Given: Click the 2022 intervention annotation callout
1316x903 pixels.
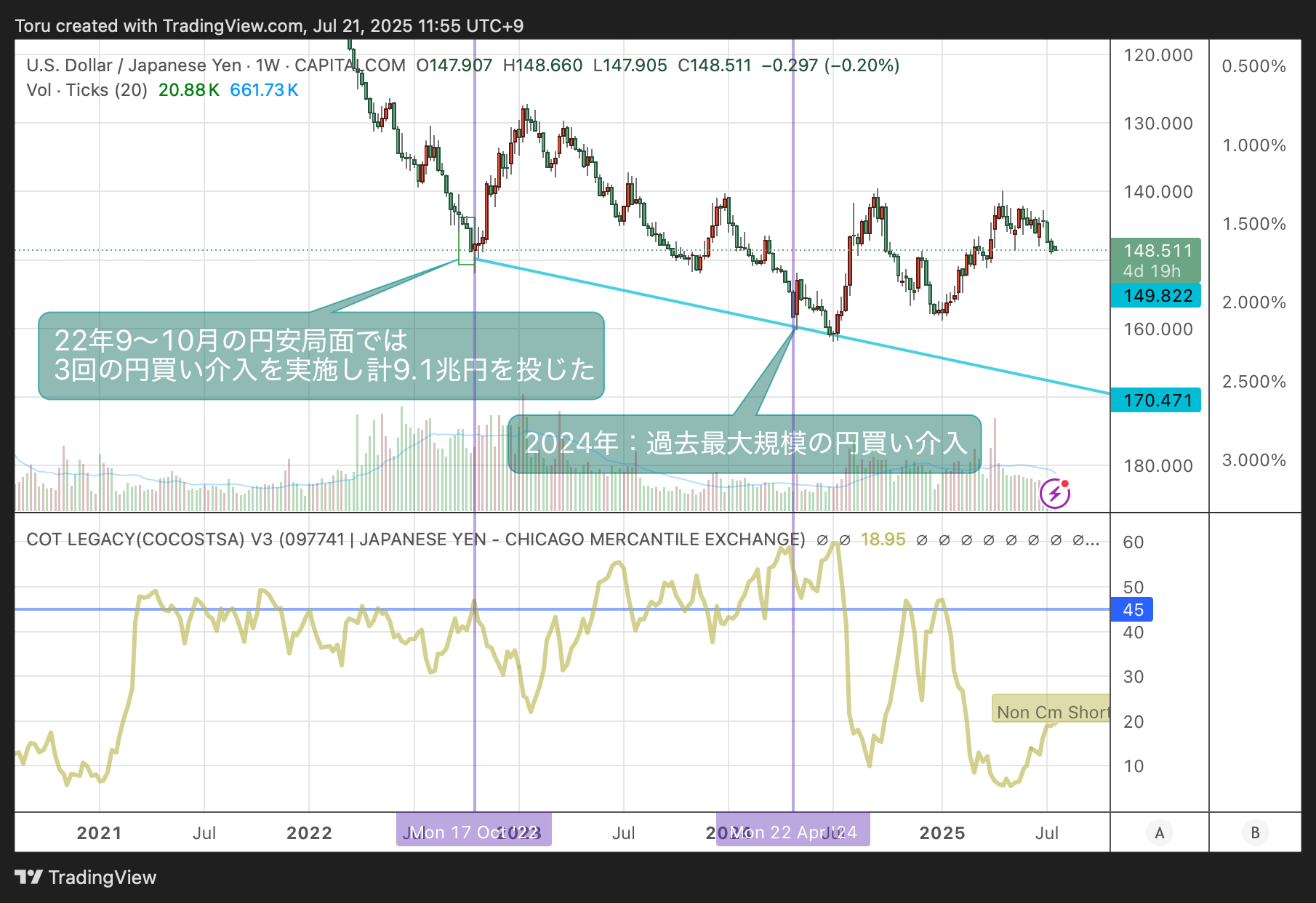Looking at the screenshot, I should pyautogui.click(x=321, y=356).
